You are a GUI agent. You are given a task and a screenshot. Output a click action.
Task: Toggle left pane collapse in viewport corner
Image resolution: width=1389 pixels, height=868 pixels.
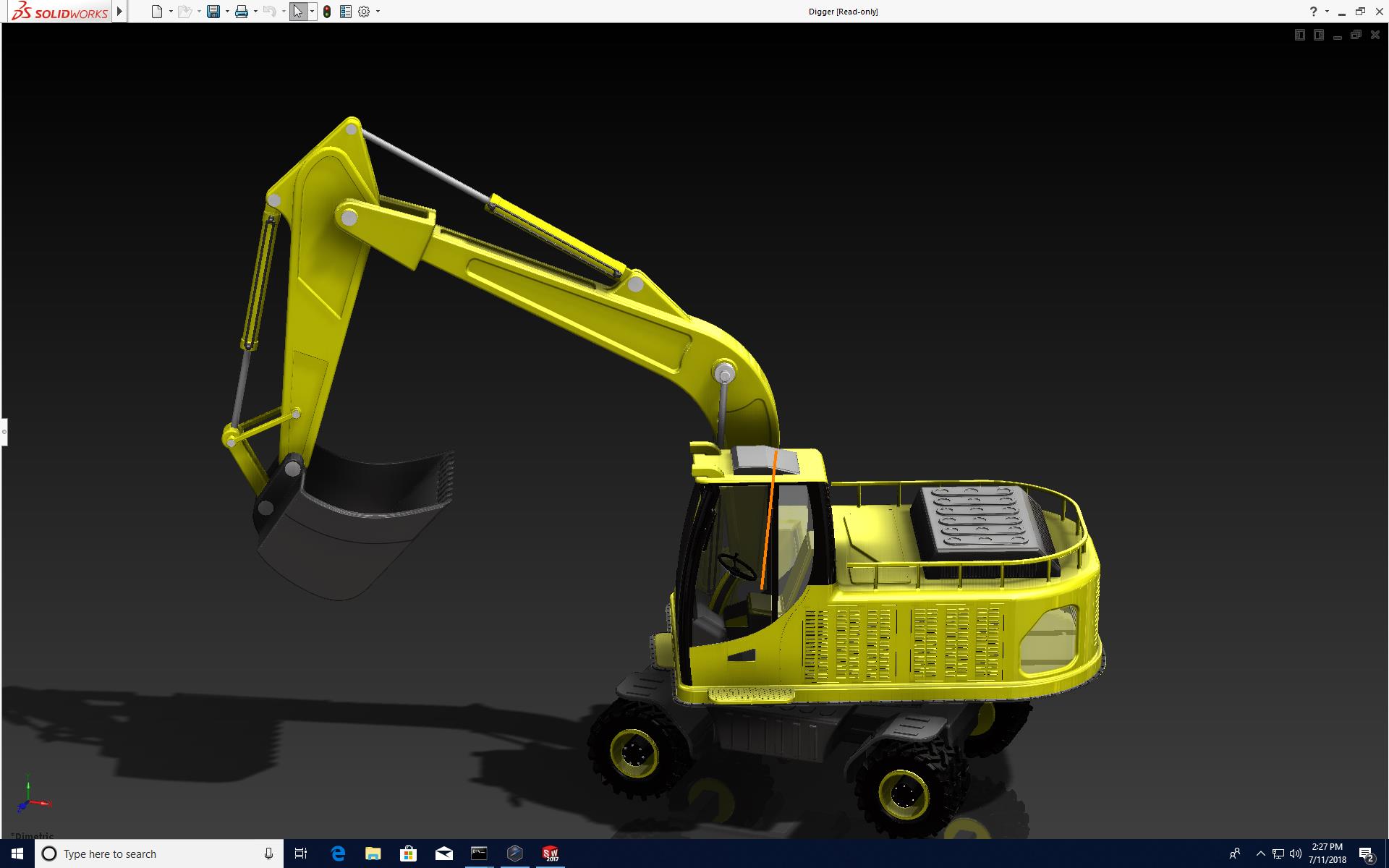click(1299, 35)
